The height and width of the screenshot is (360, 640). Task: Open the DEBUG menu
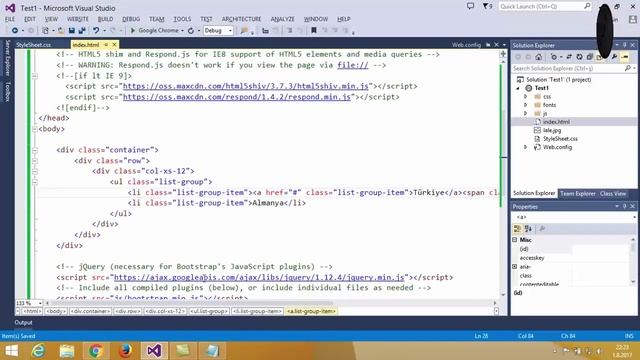click(131, 19)
